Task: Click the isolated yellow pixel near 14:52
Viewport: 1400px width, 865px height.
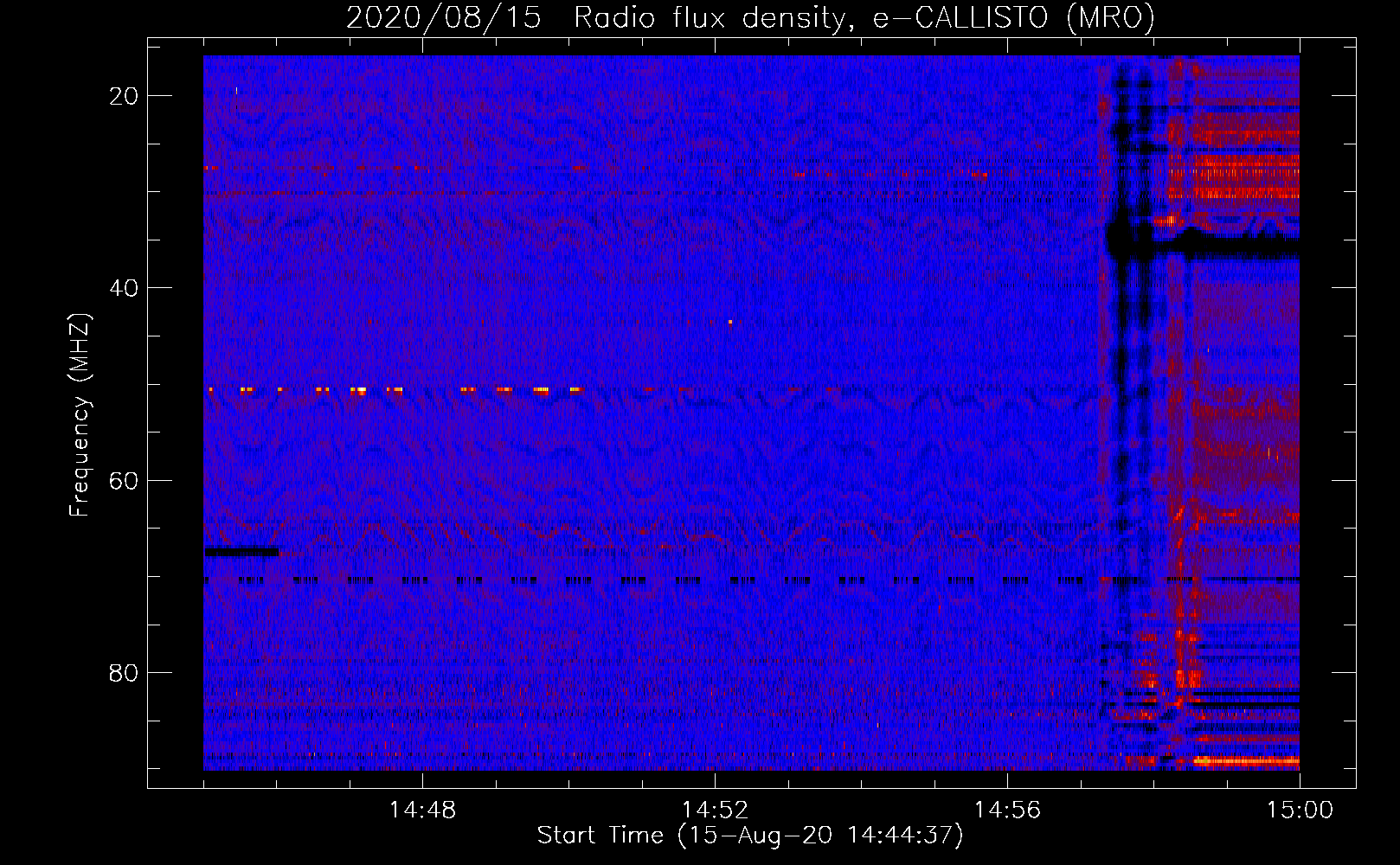Action: click(730, 322)
